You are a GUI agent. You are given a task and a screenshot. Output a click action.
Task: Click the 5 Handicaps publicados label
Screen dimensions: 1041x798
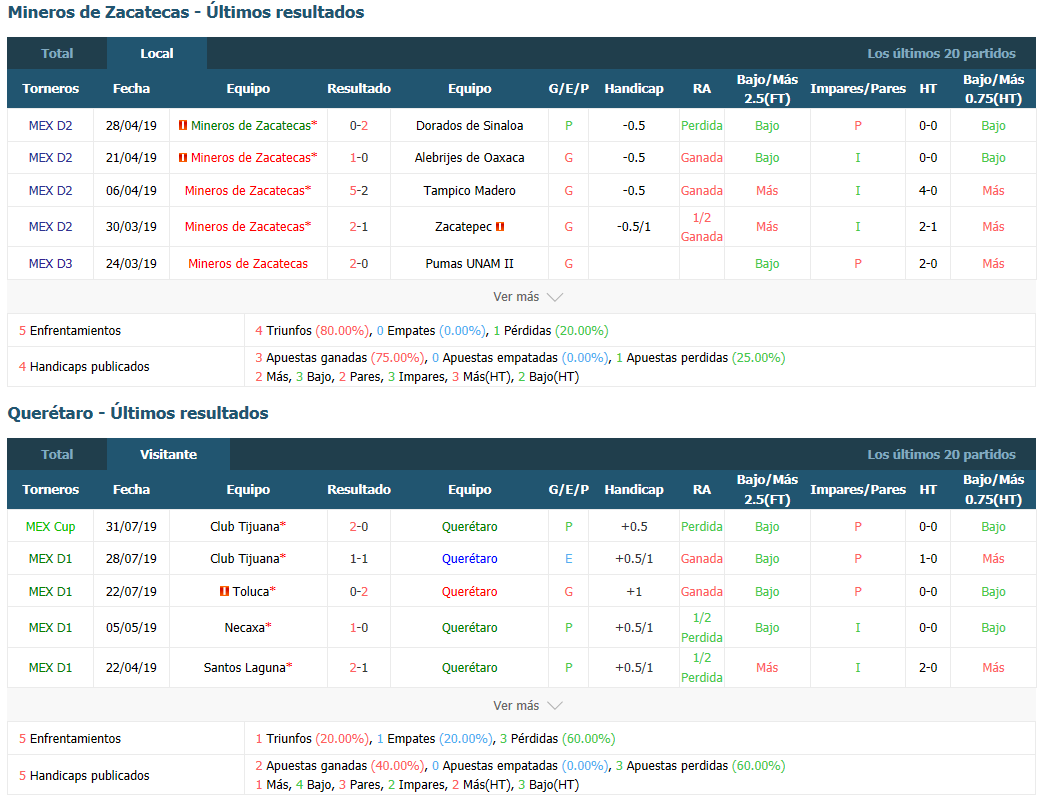tap(84, 775)
